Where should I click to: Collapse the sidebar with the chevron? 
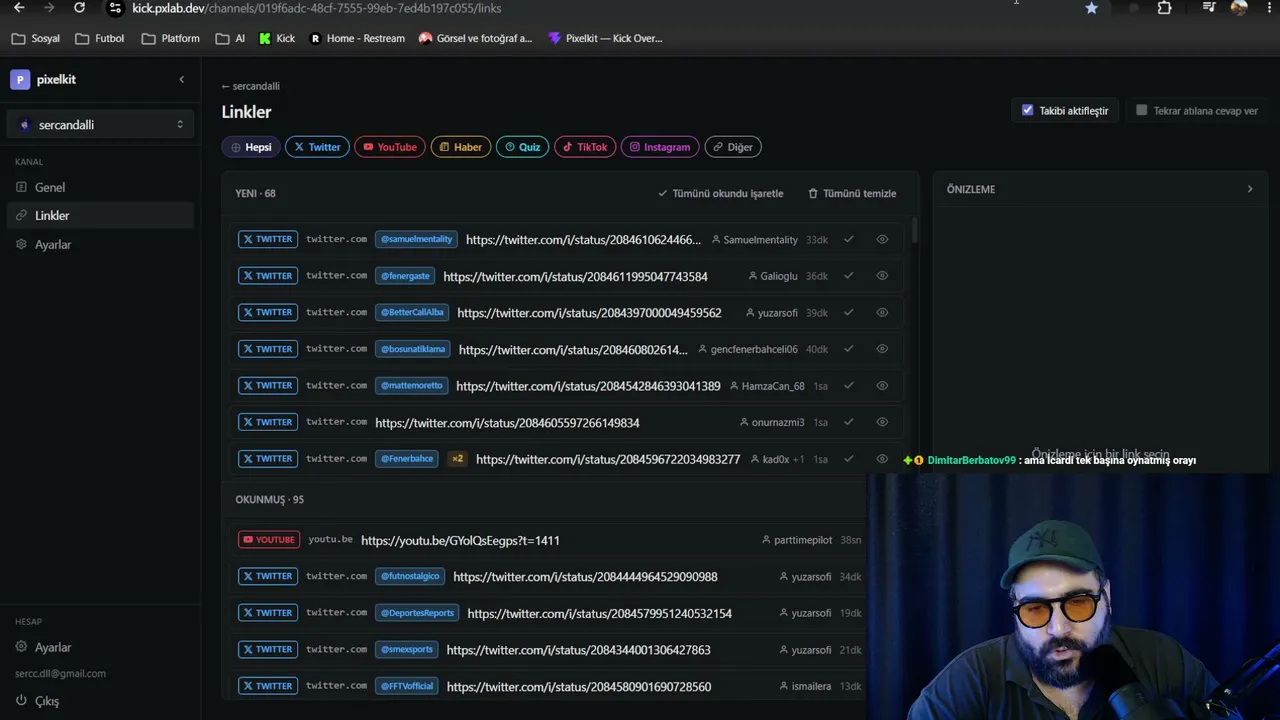click(x=181, y=80)
